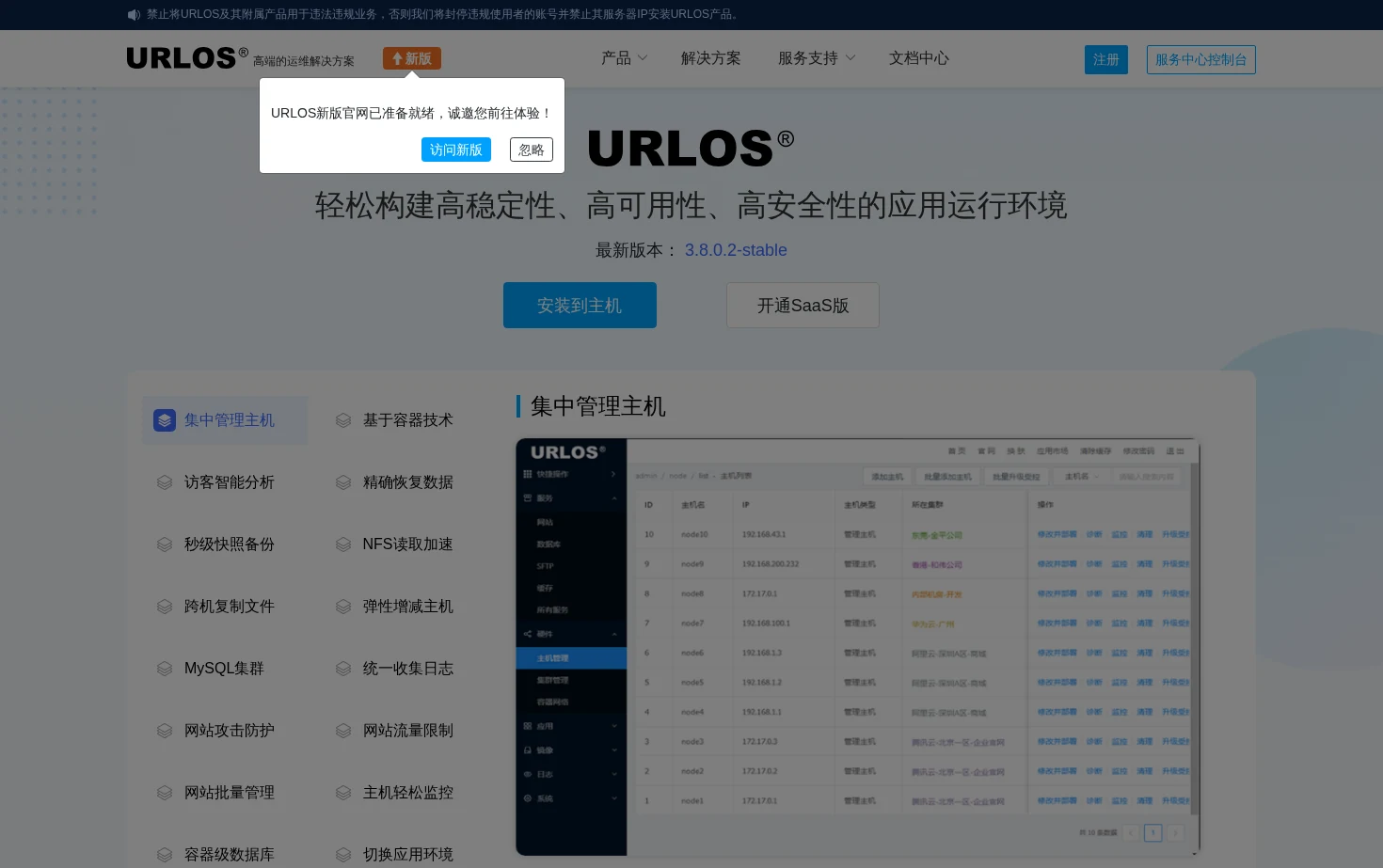
Task: Click layers icon beside 基于容器技术
Action: [x=343, y=420]
